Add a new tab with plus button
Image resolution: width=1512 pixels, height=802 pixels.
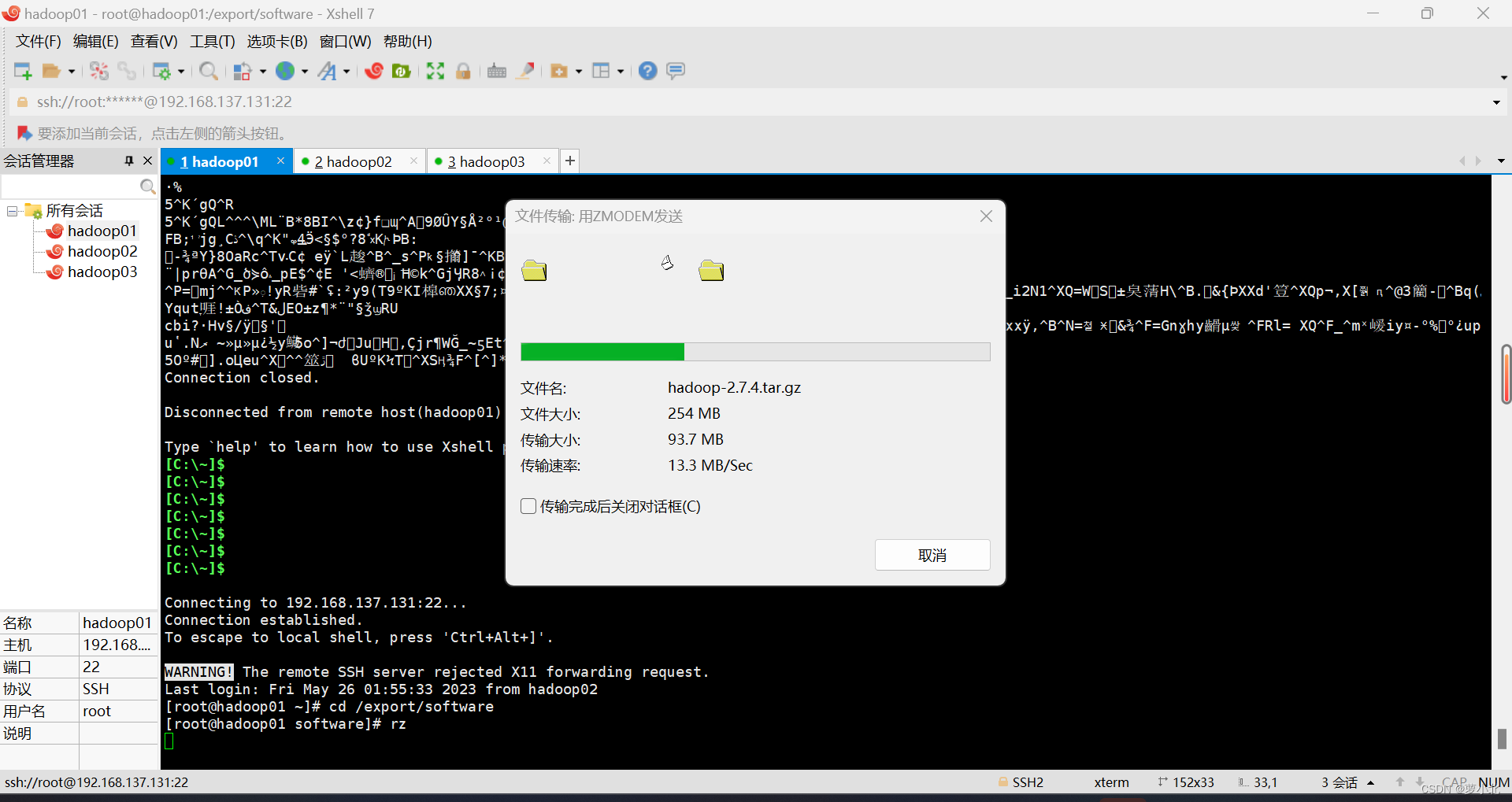570,161
